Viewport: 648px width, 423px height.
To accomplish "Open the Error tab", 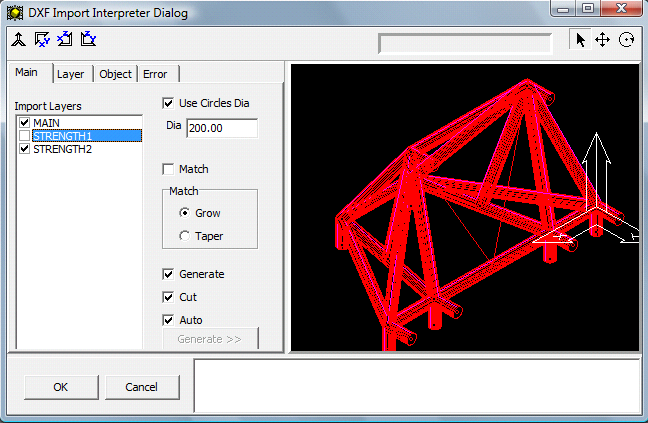I will click(x=155, y=74).
